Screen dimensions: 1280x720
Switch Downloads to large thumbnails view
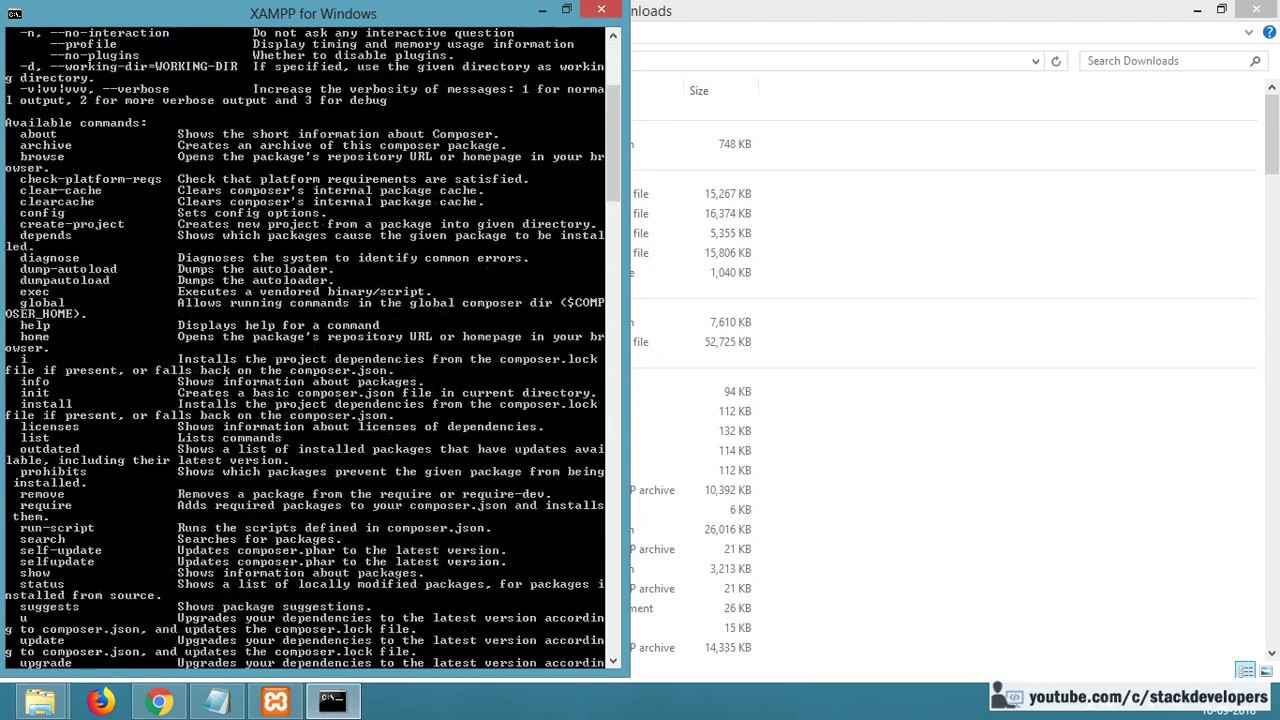click(x=1266, y=670)
